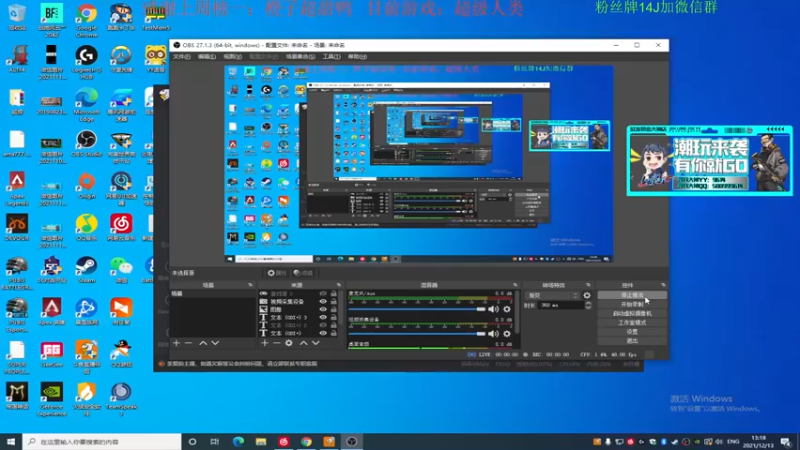Open 场景集合 menu in OBS

tap(300, 56)
